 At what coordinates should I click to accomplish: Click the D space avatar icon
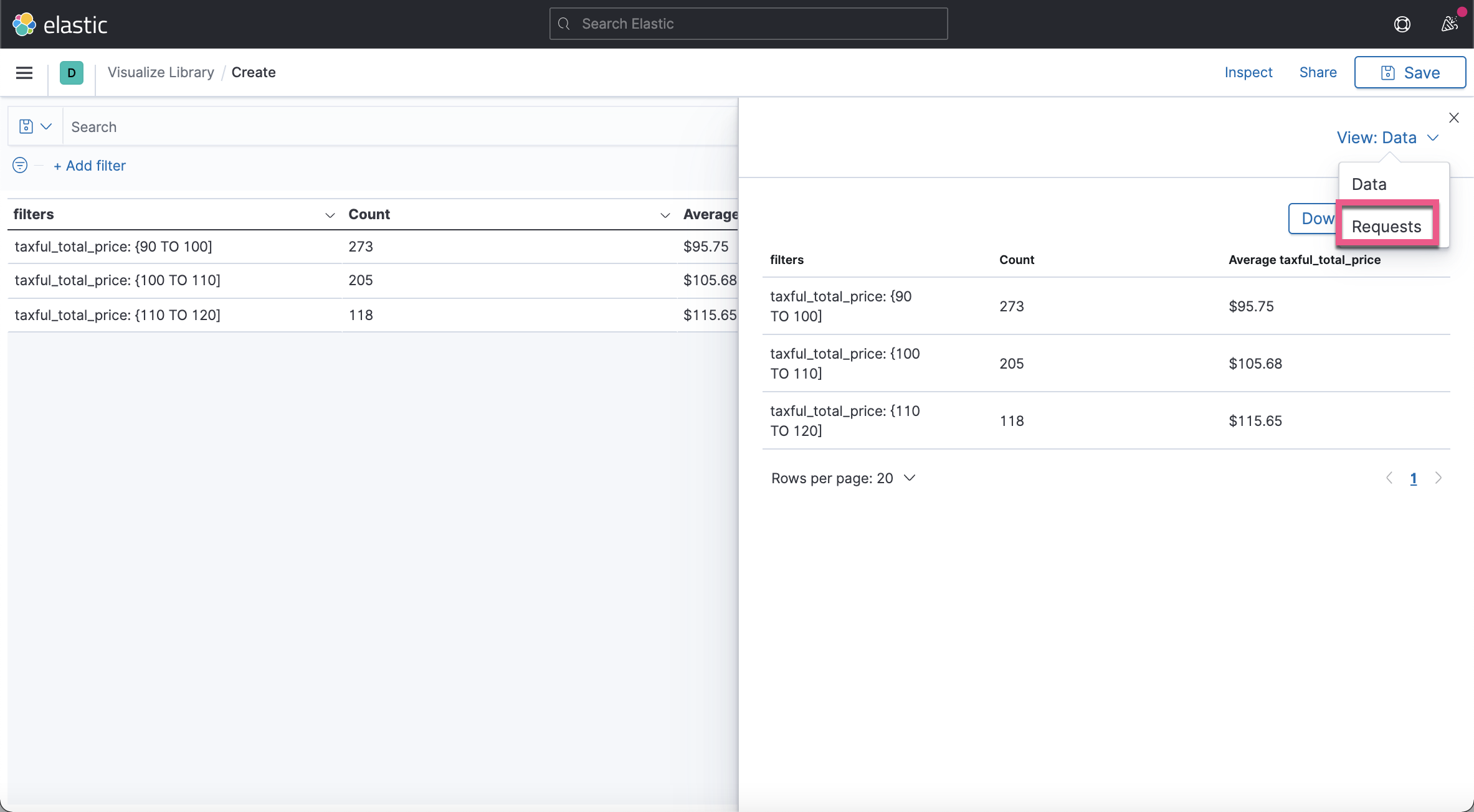tap(72, 73)
